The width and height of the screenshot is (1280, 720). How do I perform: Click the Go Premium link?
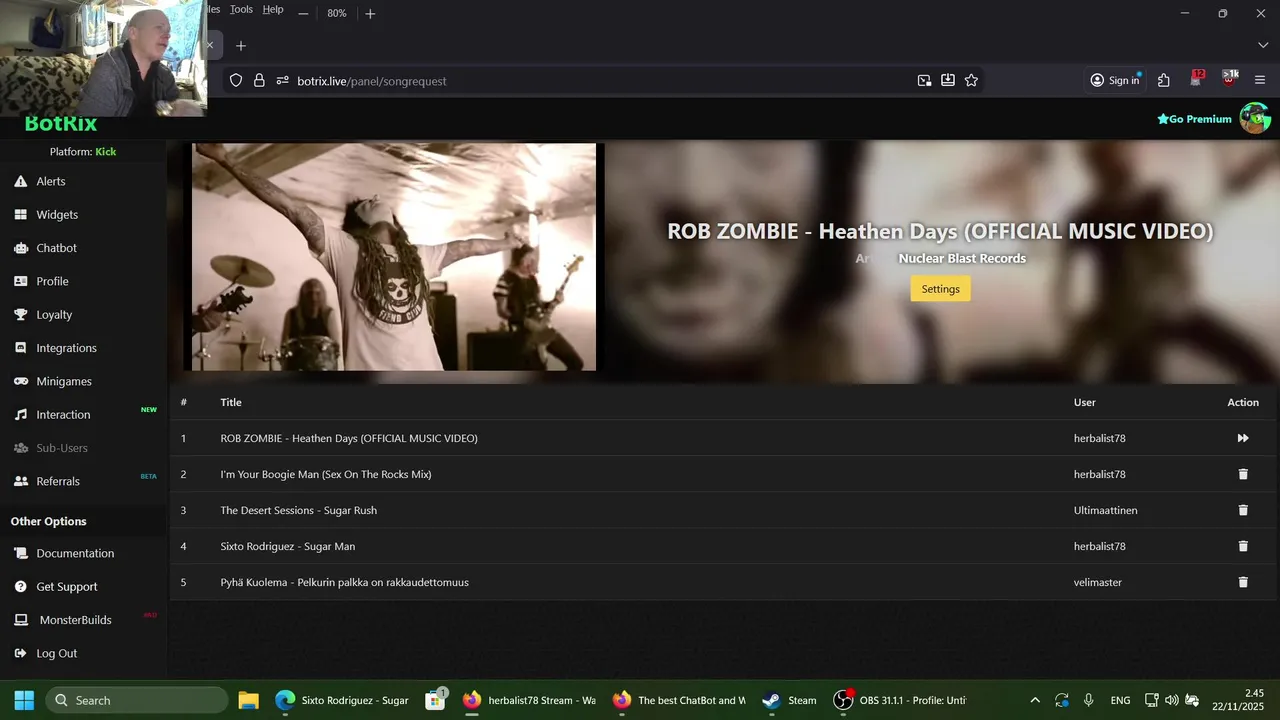[1194, 119]
